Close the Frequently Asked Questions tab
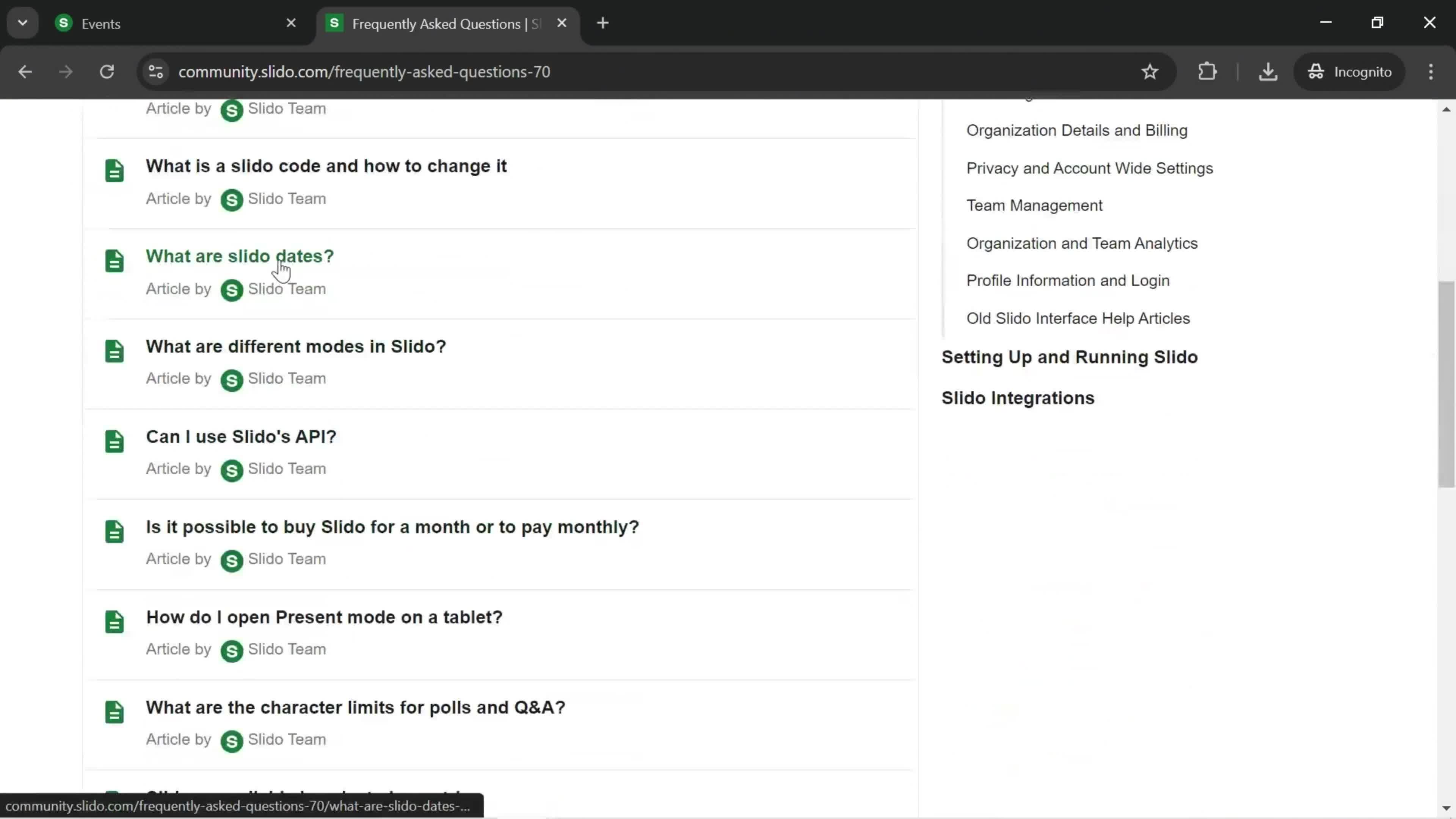This screenshot has height=819, width=1456. point(562,23)
